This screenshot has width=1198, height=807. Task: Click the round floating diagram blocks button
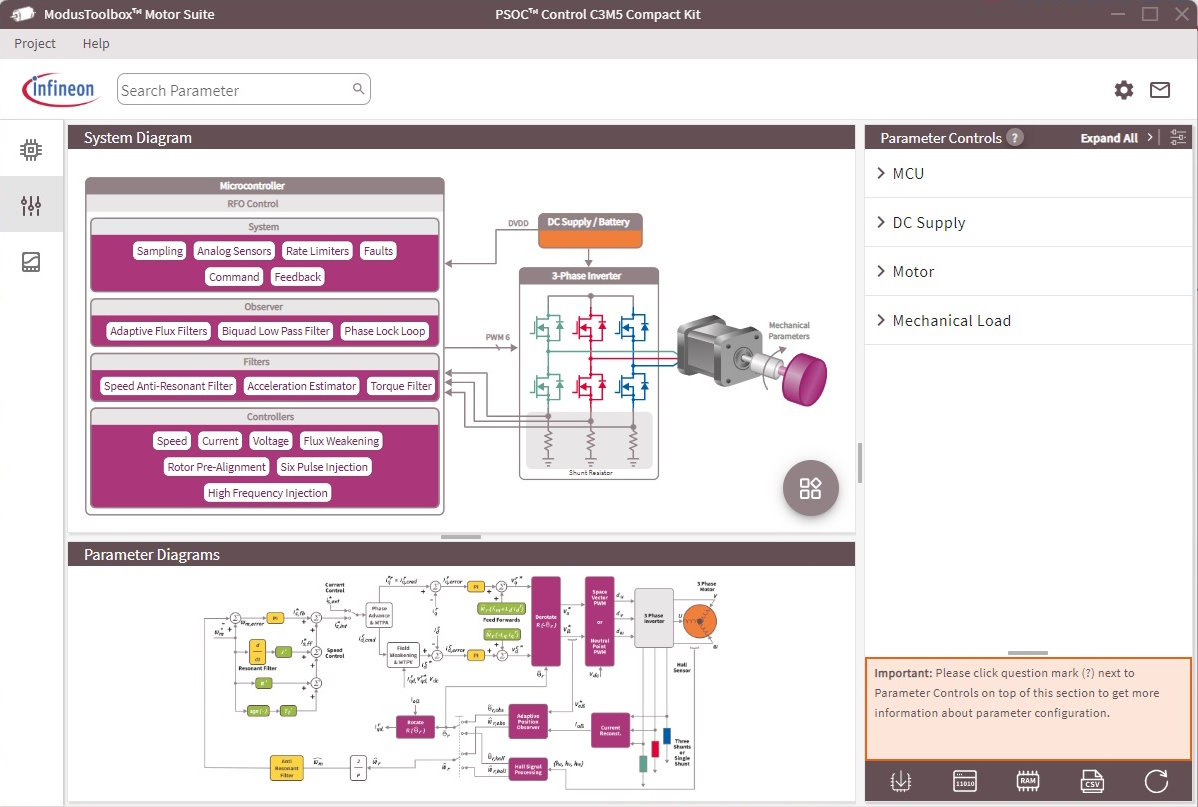pos(810,489)
